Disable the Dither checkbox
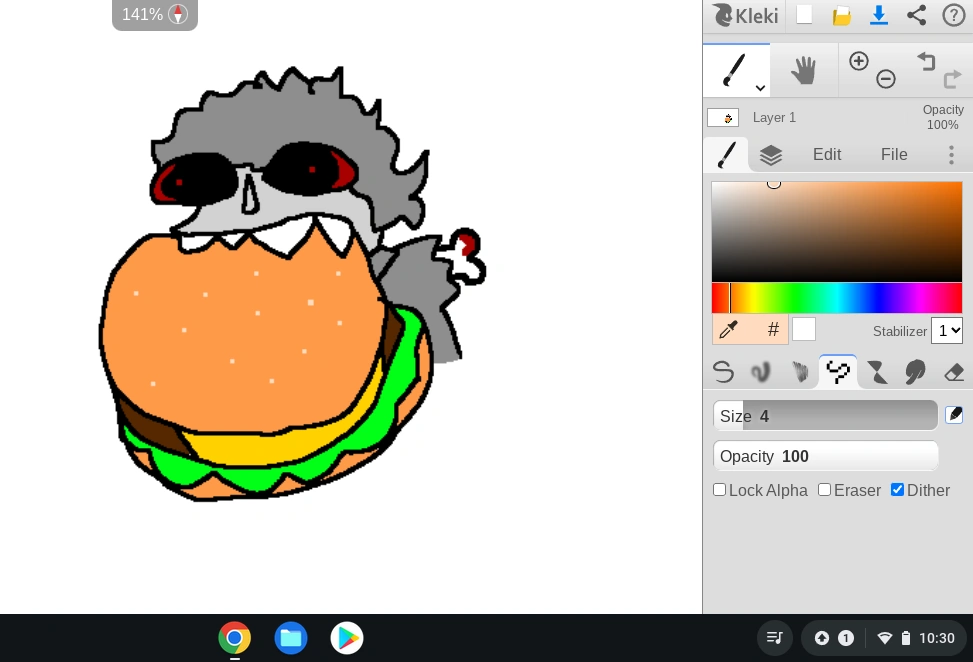The width and height of the screenshot is (973, 662). click(x=897, y=489)
